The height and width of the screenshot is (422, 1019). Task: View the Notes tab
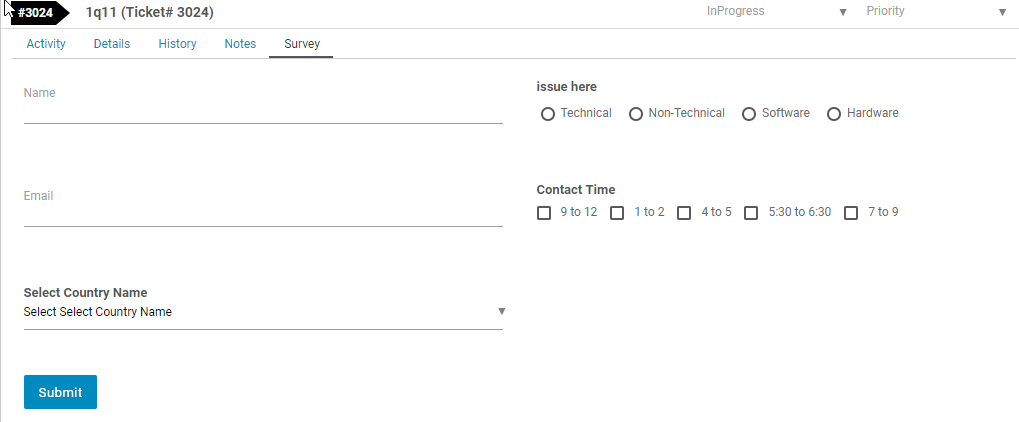[240, 44]
